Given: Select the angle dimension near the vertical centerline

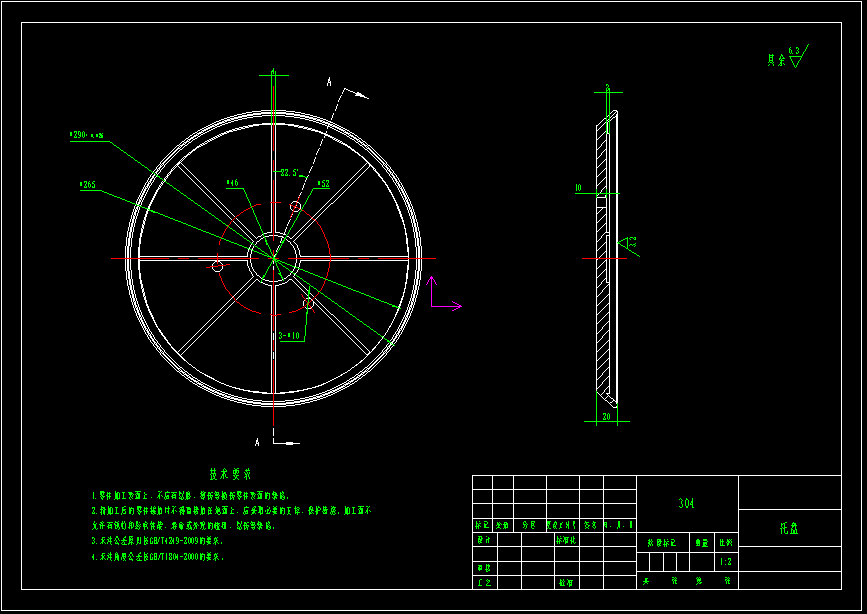Looking at the screenshot, I should 290,173.
